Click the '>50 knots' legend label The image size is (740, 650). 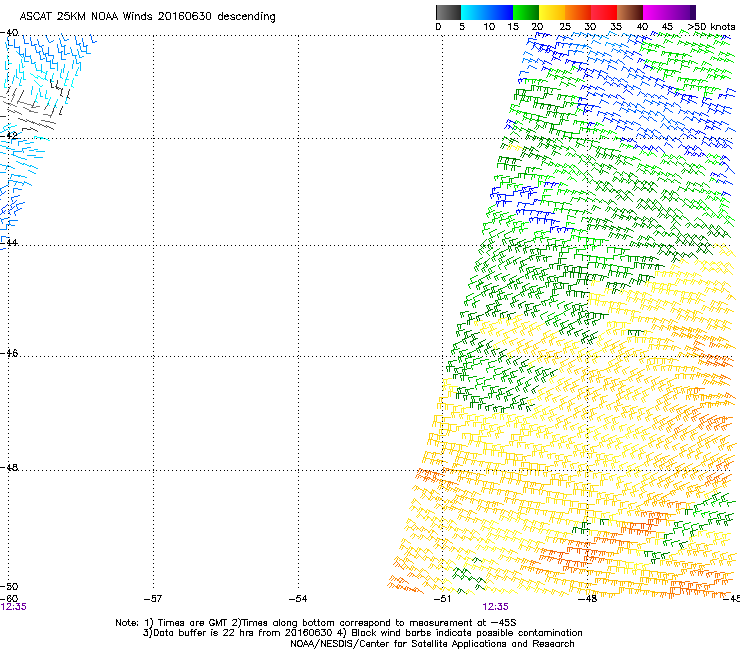(x=711, y=27)
